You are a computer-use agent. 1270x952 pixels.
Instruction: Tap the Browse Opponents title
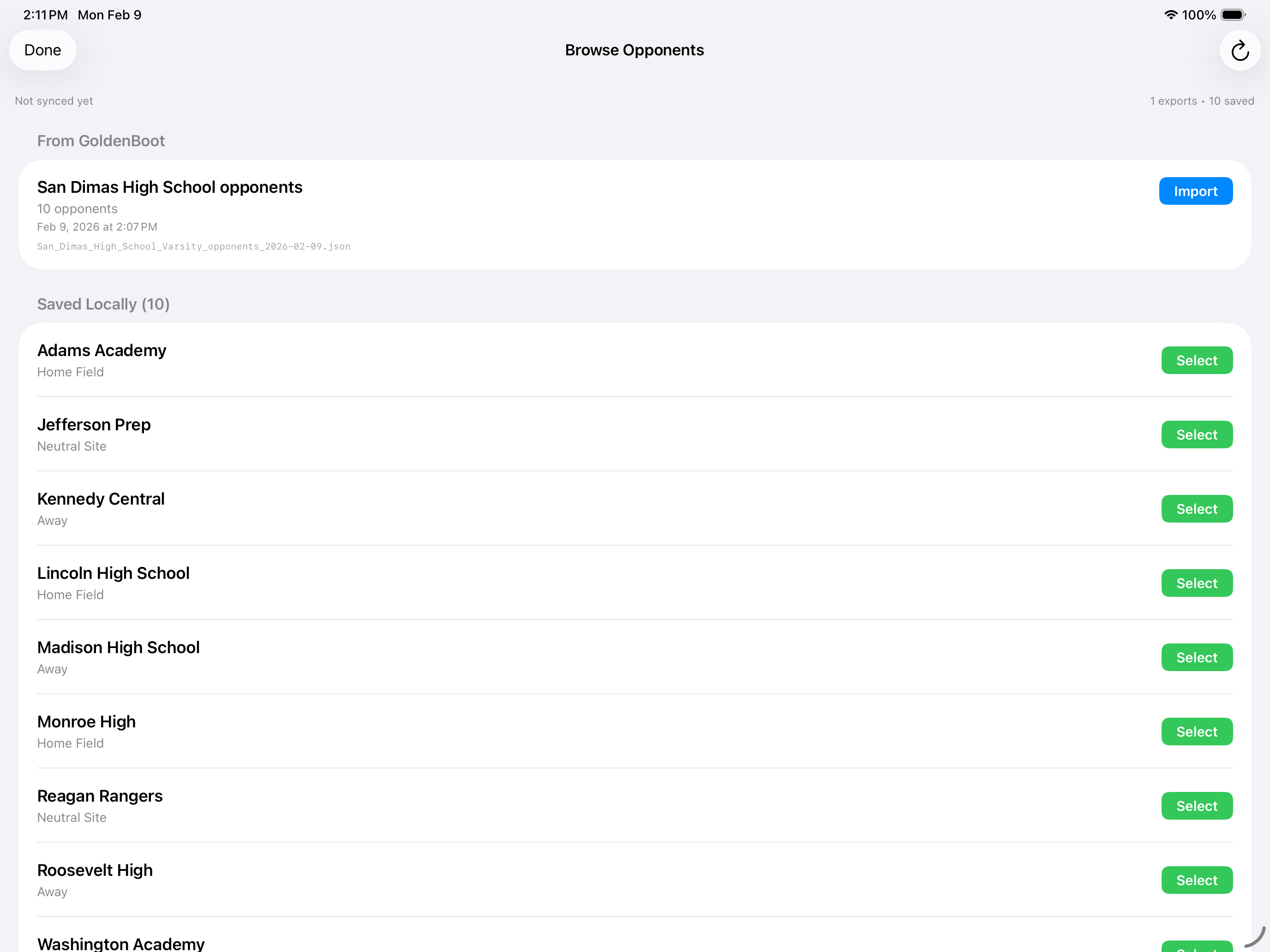634,50
